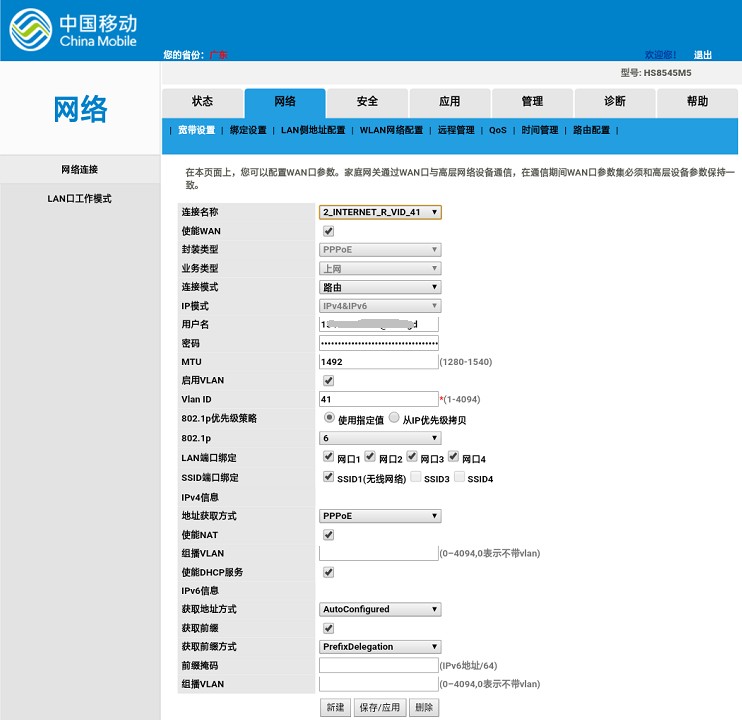Click the 前缀掩码 input field
Screen dimensions: 742x720
379,665
